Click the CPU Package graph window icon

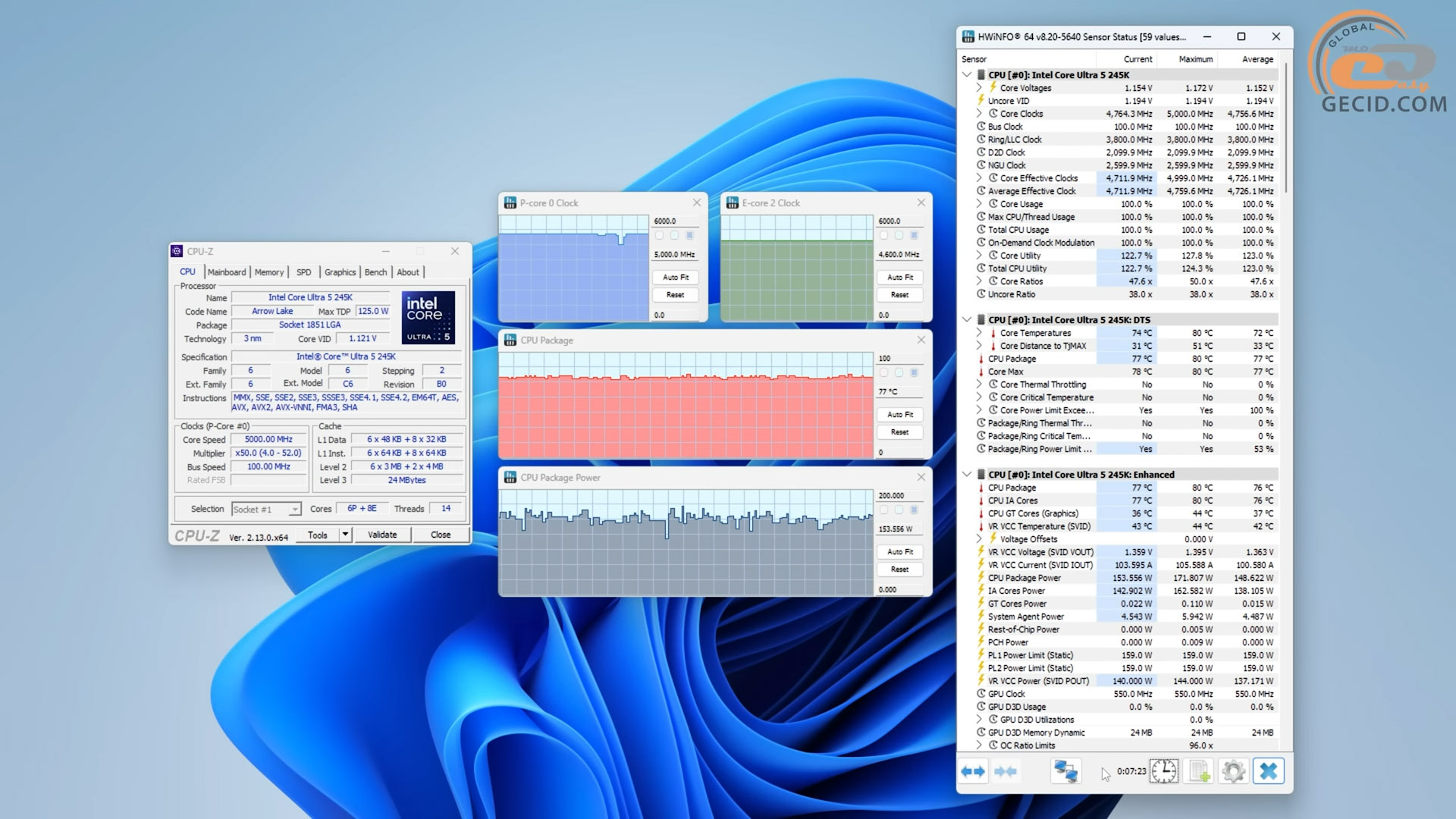tap(510, 340)
